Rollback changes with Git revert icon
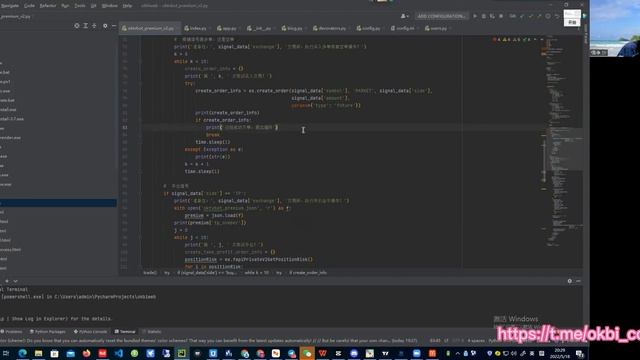The height and width of the screenshot is (360, 640). (x=557, y=16)
